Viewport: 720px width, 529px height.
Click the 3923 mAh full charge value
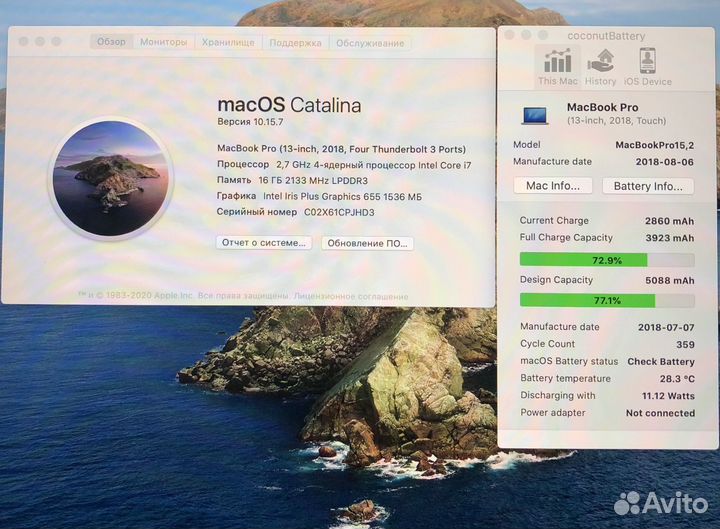[669, 238]
